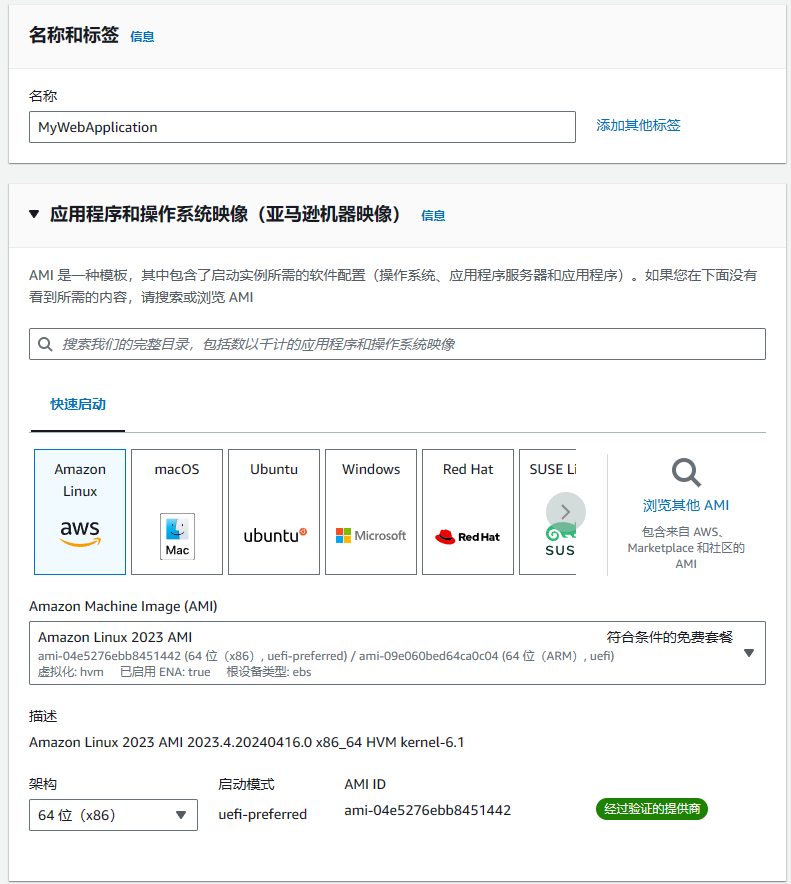Image resolution: width=791 pixels, height=884 pixels.
Task: Choose the macOS quick start card
Action: [177, 512]
